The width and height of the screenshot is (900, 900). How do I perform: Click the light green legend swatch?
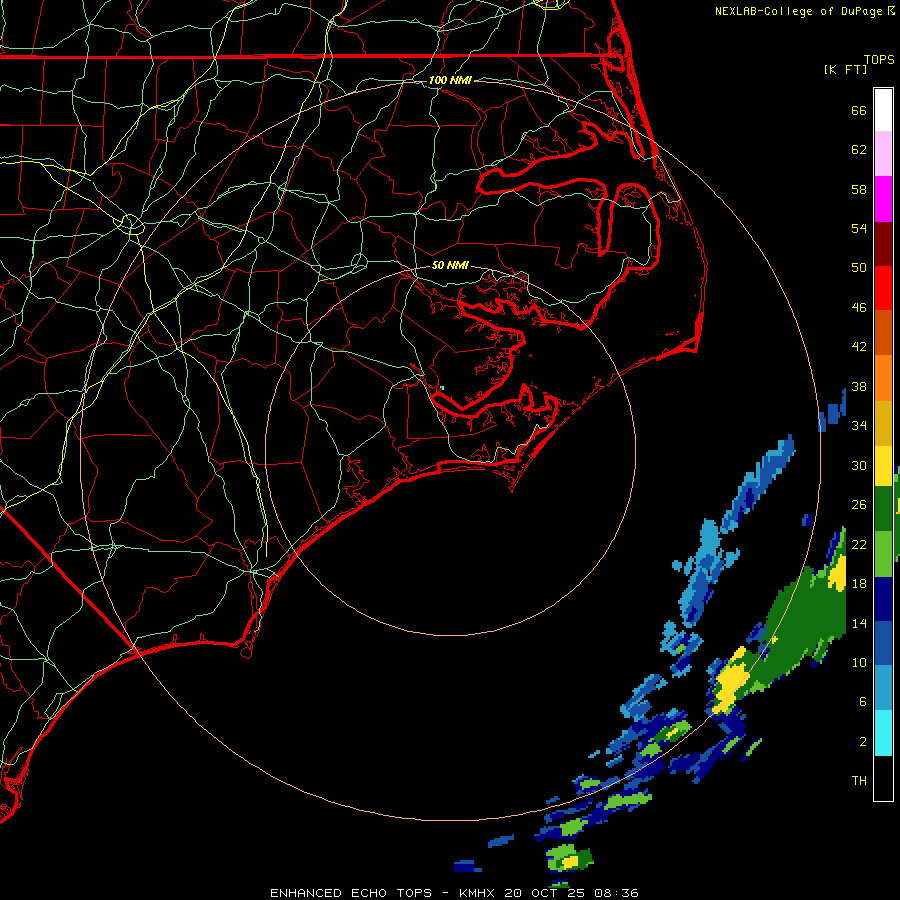[x=883, y=554]
